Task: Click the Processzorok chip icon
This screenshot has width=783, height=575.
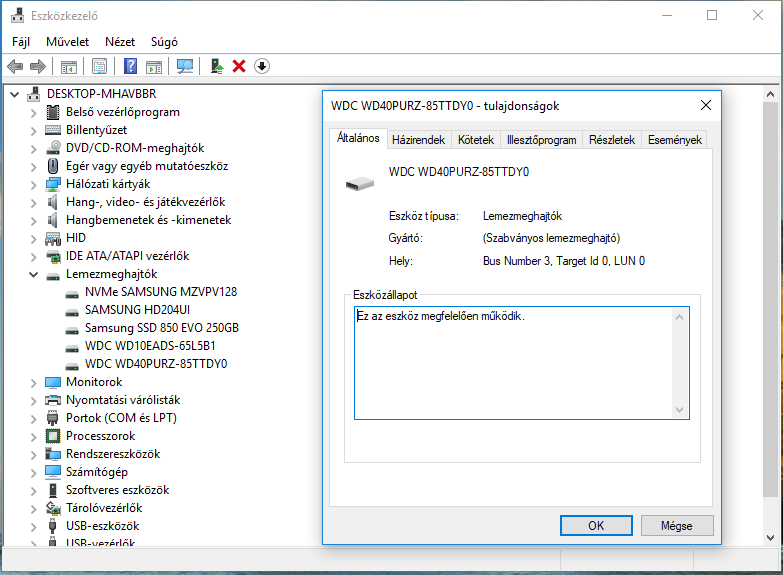Action: pos(53,436)
